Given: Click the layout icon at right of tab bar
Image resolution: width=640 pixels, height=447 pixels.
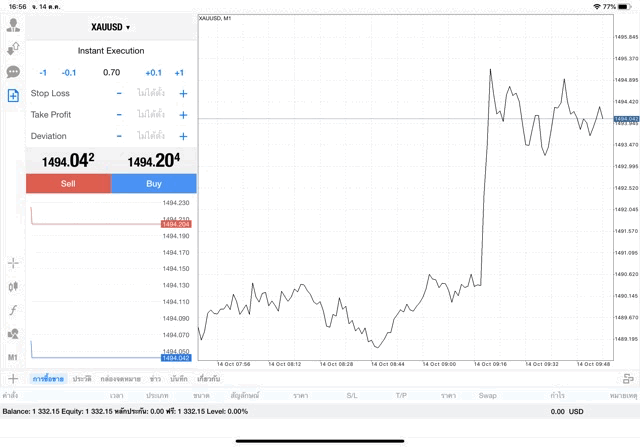Looking at the screenshot, I should click(628, 379).
